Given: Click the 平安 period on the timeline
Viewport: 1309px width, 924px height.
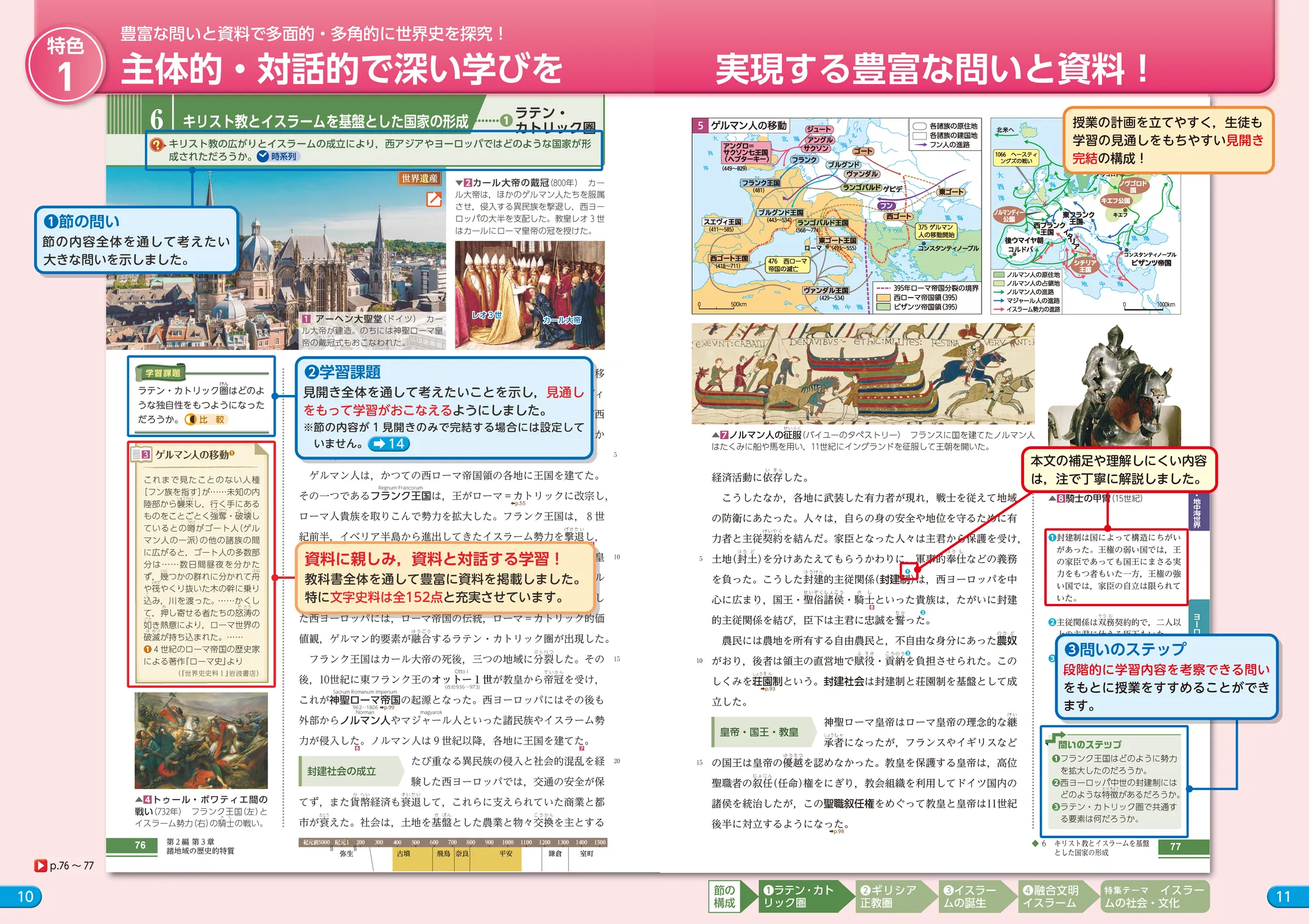Looking at the screenshot, I should tap(506, 854).
